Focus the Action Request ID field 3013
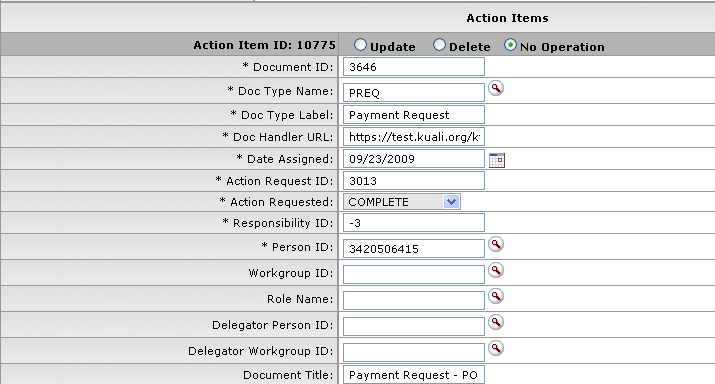 coord(414,181)
